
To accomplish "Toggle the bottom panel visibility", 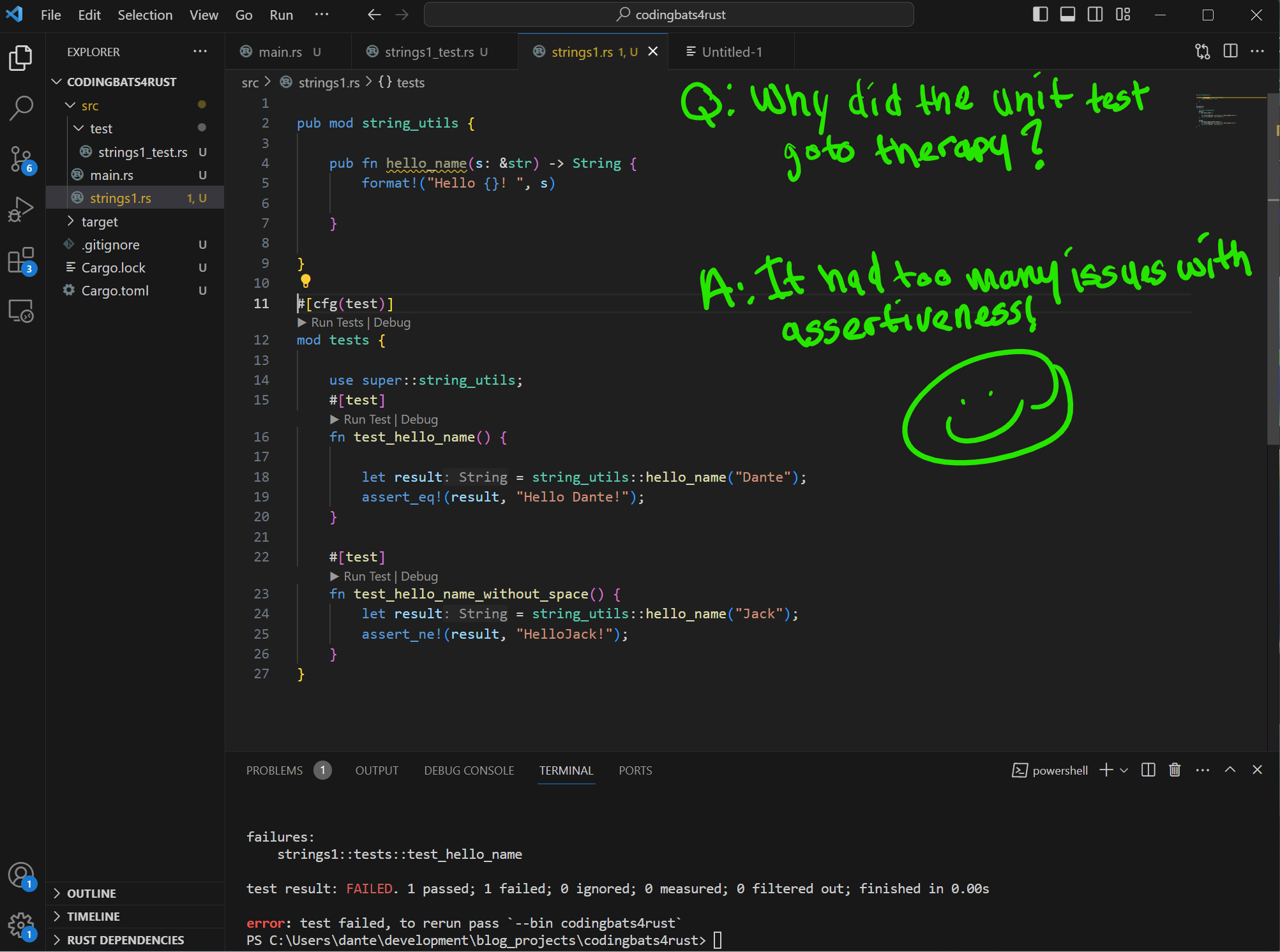I will pyautogui.click(x=1067, y=15).
